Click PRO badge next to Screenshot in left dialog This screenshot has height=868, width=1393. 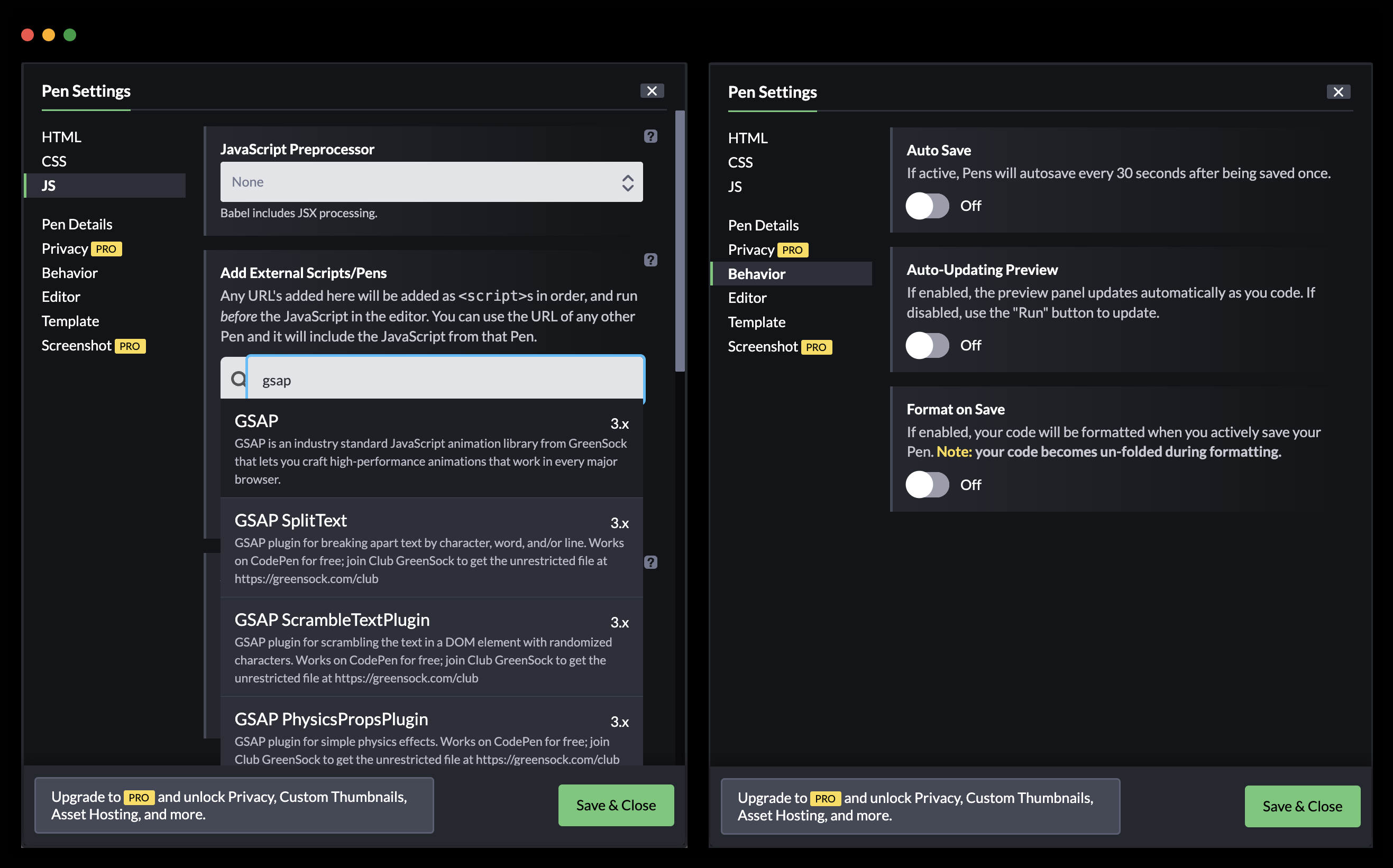(130, 346)
